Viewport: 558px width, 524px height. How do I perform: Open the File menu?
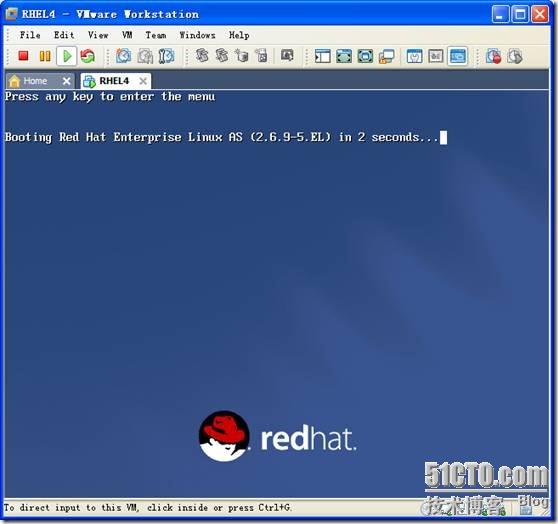click(x=30, y=35)
